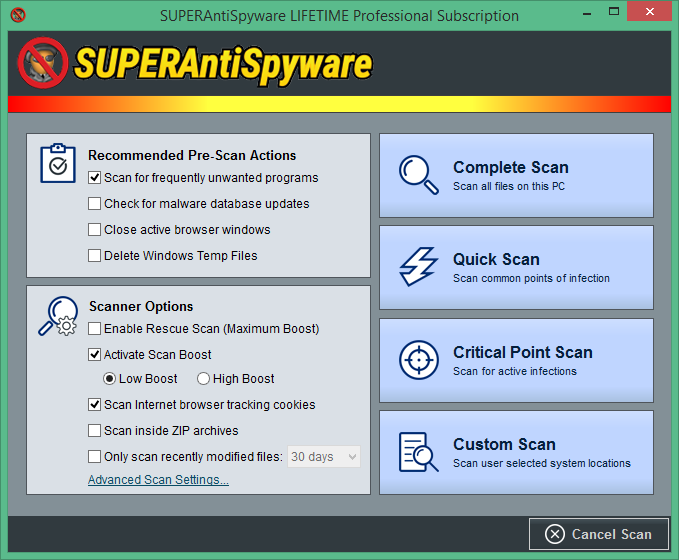Enable Check for malware database updates
This screenshot has width=679, height=560.
click(x=94, y=204)
